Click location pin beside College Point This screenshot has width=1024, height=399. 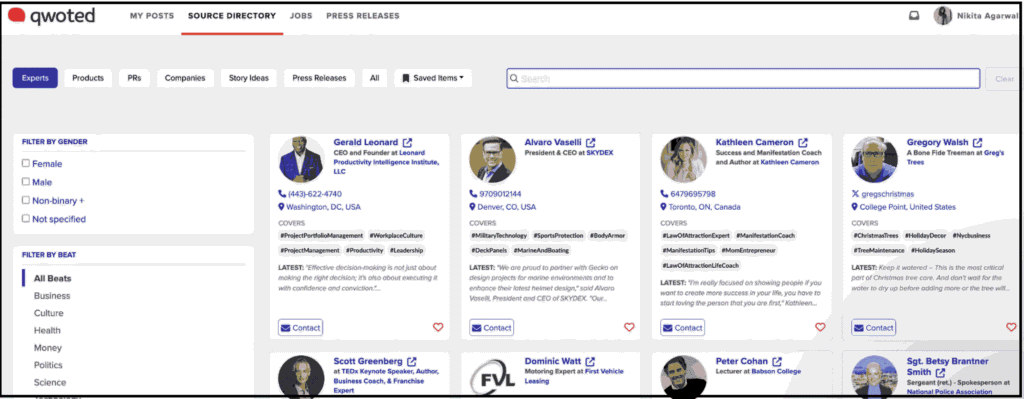(x=855, y=207)
